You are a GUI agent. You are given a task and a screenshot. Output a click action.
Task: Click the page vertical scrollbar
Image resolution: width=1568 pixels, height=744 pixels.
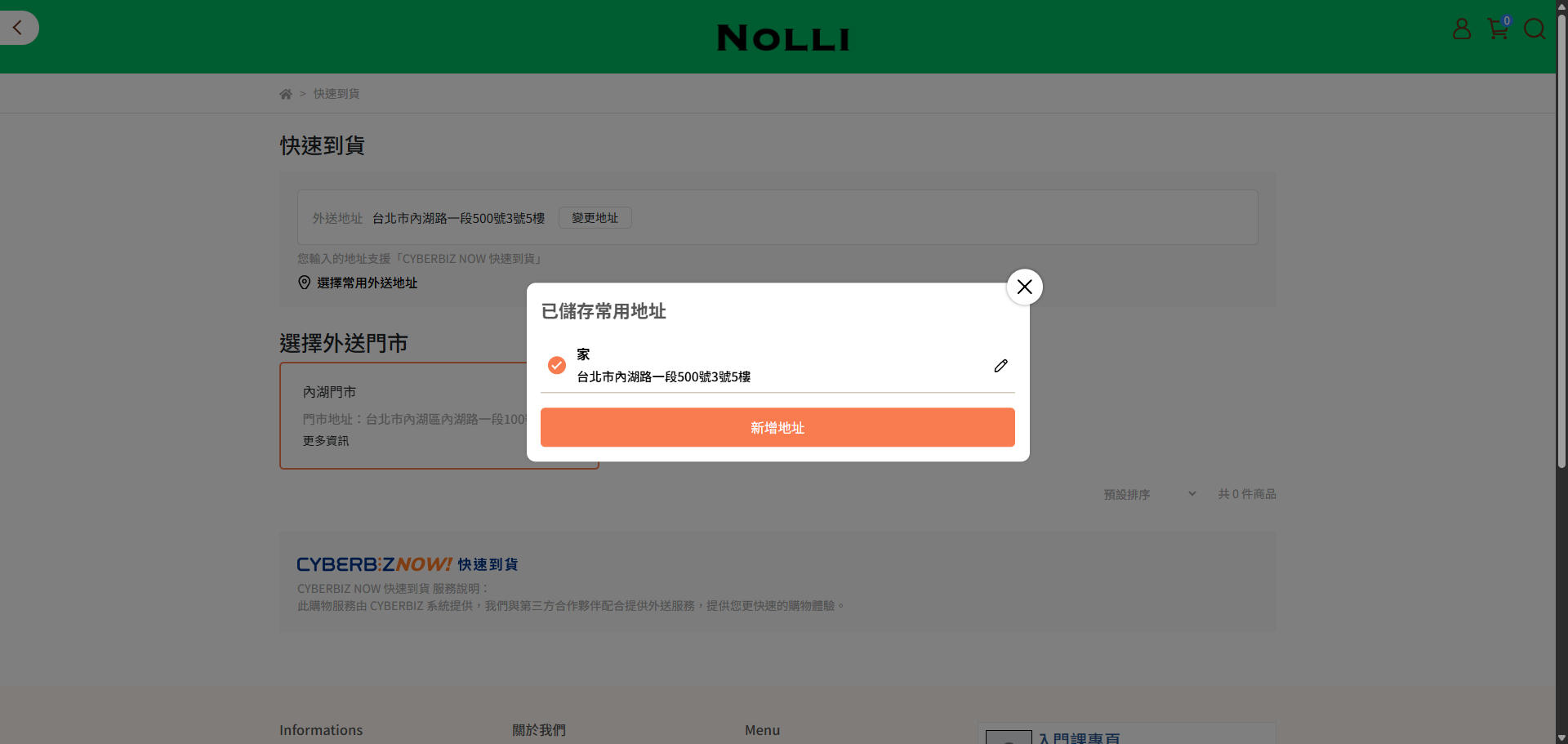click(x=1561, y=245)
